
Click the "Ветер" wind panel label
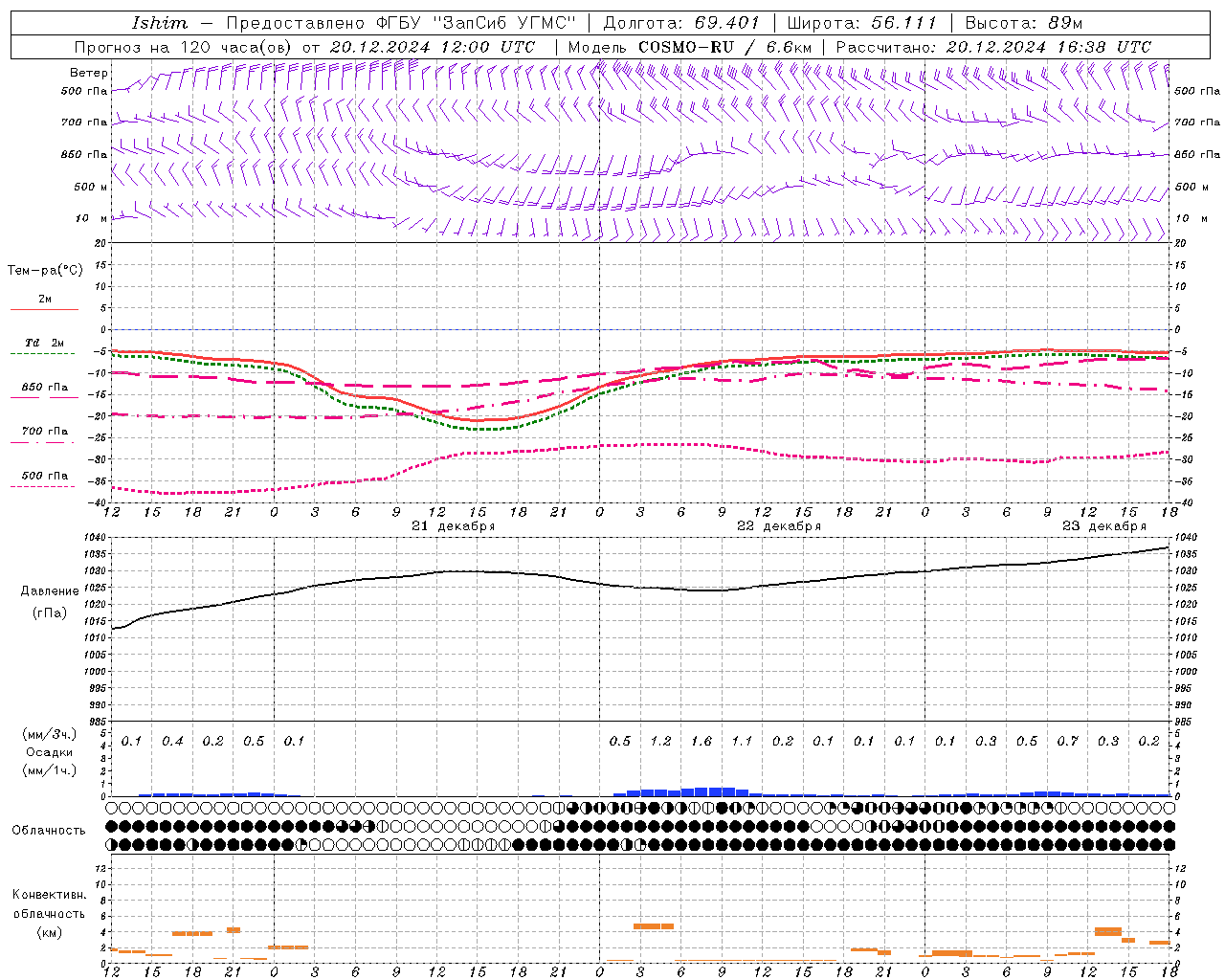[88, 73]
